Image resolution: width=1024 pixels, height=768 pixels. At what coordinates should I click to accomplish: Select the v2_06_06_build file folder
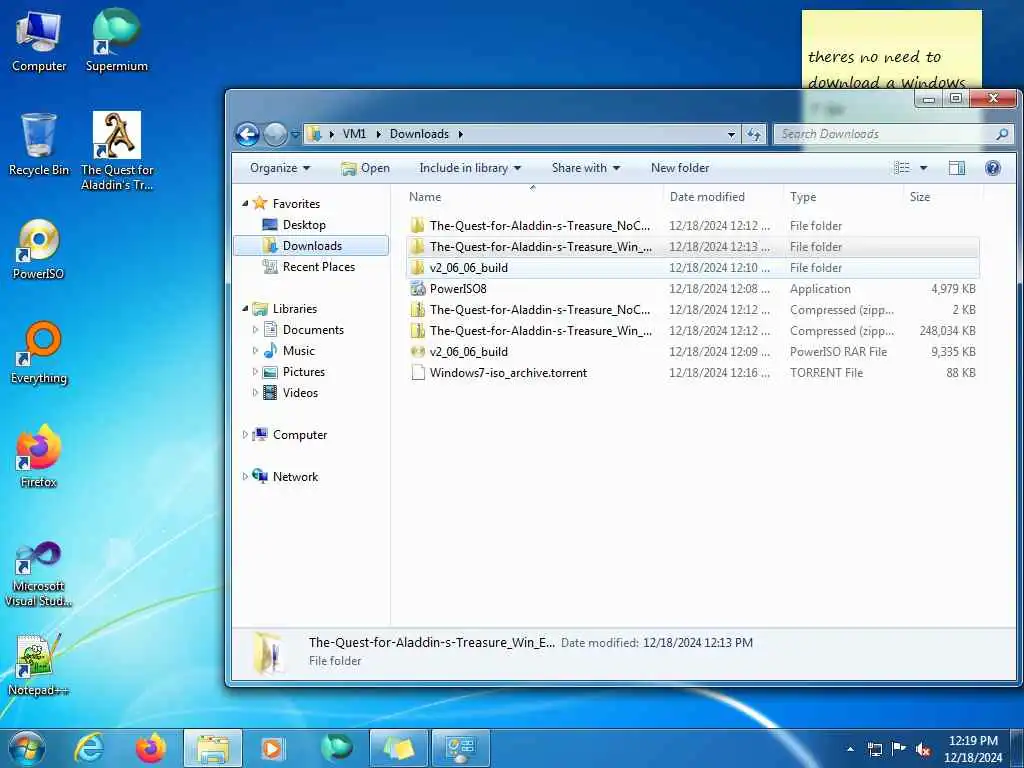[x=692, y=268]
